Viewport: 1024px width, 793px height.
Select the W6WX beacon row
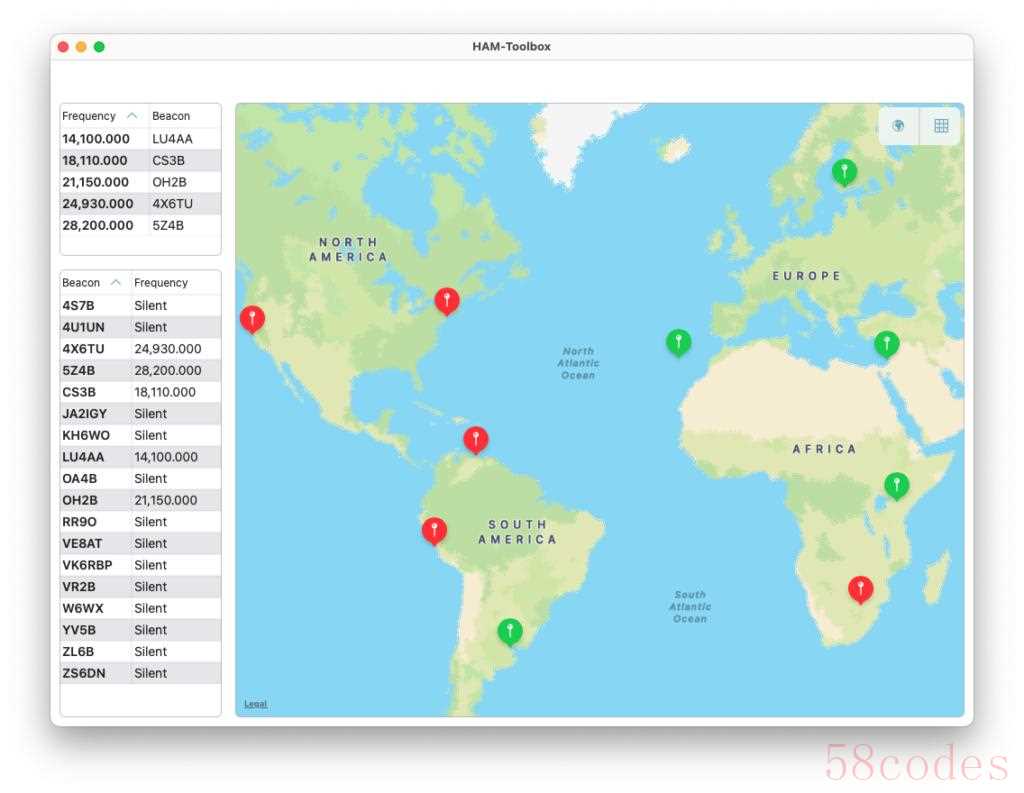[140, 607]
